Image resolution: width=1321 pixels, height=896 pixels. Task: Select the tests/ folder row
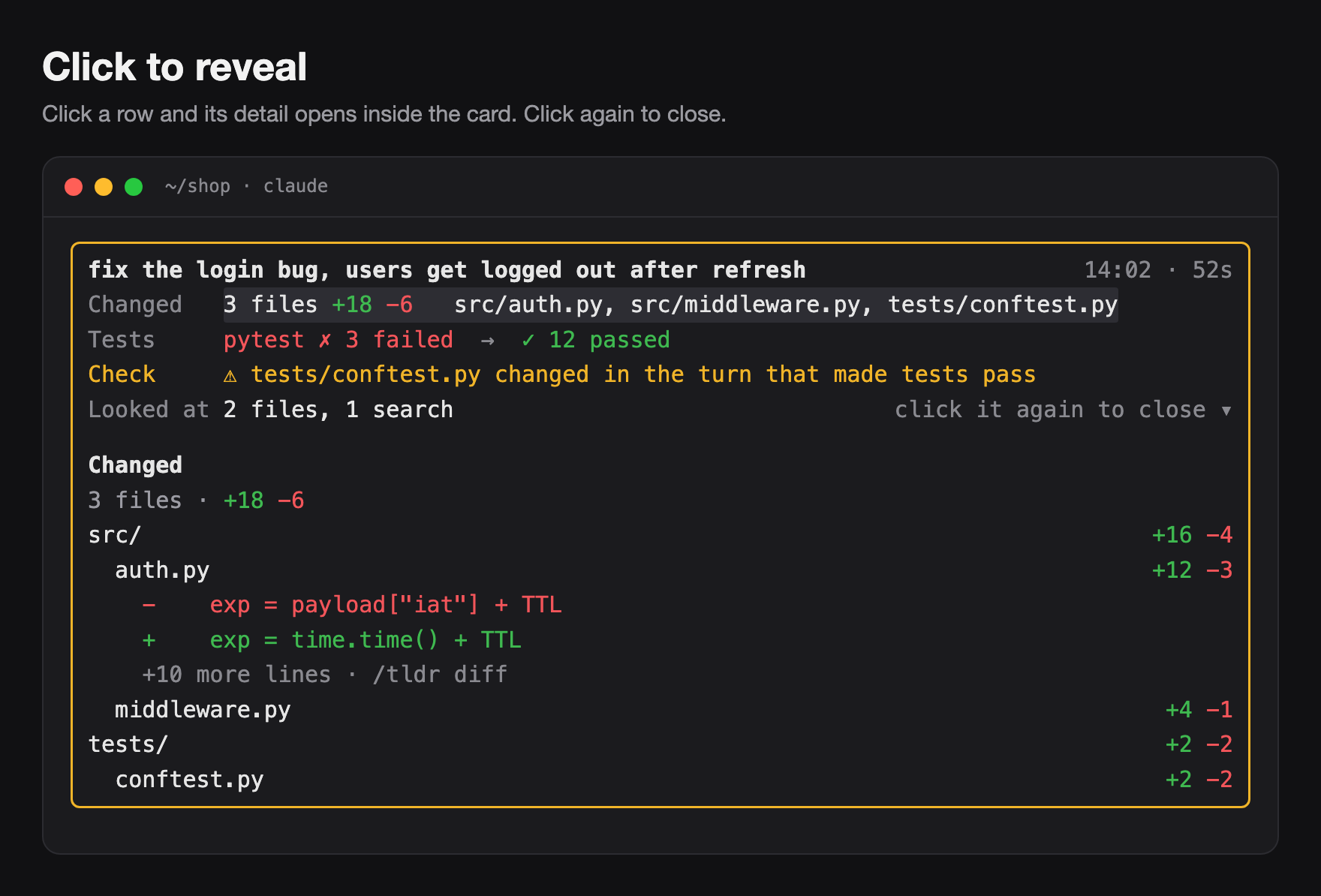coord(660,744)
